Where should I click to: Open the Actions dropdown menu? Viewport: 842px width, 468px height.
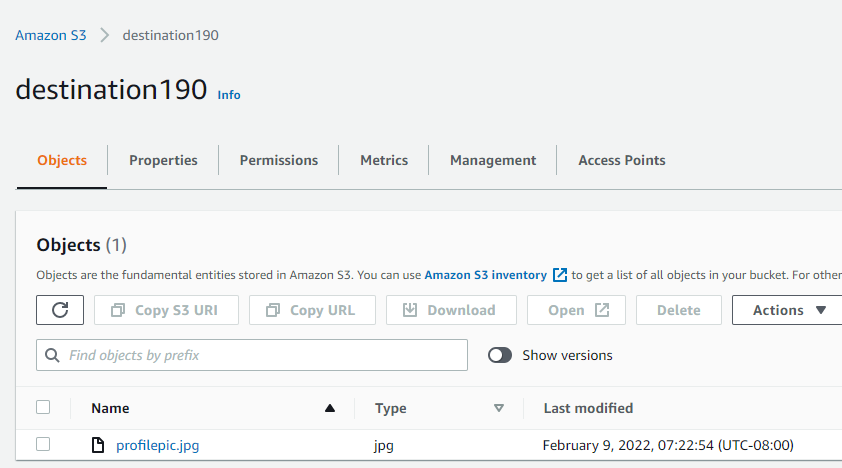(789, 310)
